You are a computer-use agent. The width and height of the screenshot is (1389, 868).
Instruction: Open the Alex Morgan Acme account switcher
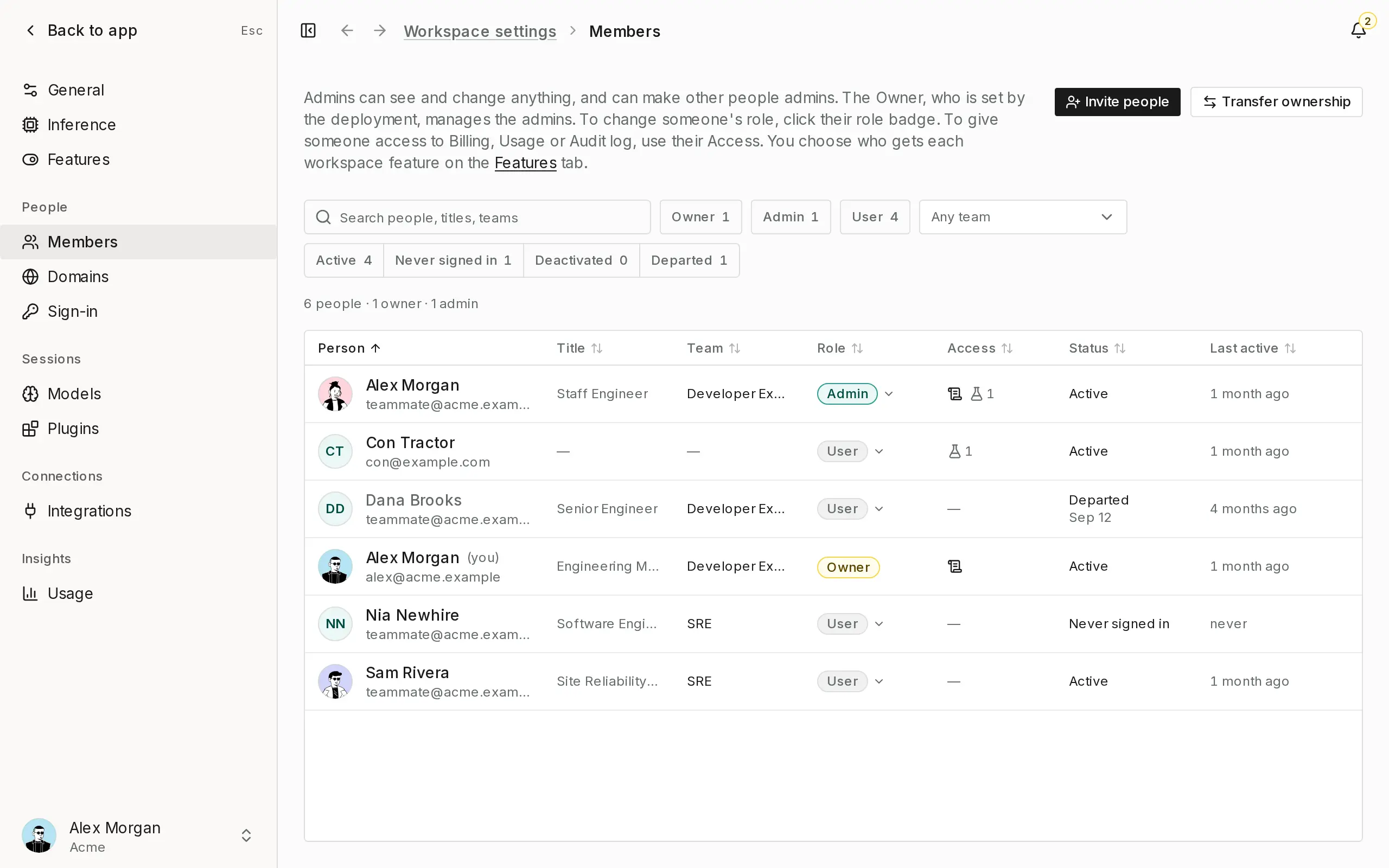click(138, 836)
